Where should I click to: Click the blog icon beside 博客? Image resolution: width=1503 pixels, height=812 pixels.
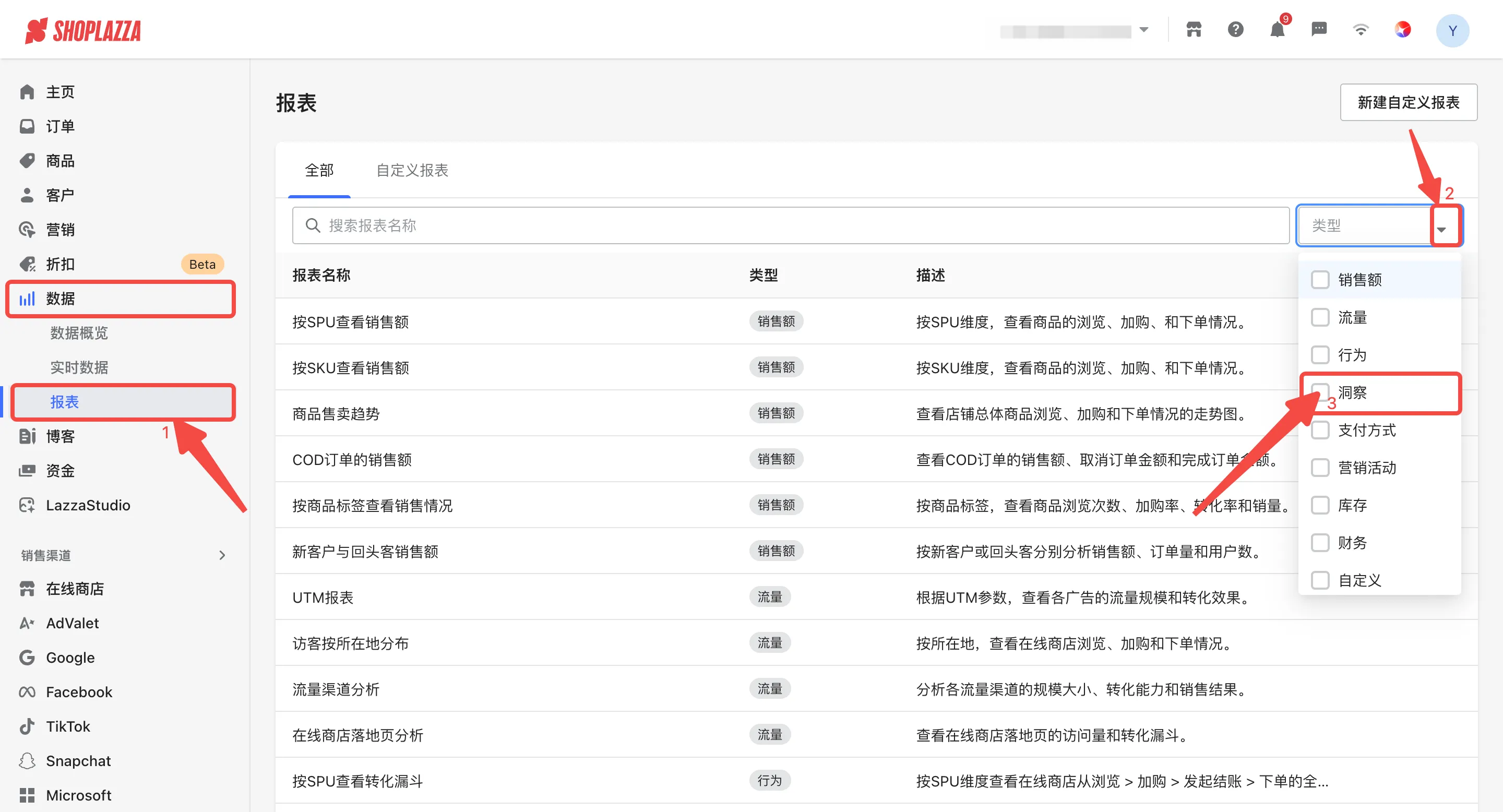click(x=27, y=436)
